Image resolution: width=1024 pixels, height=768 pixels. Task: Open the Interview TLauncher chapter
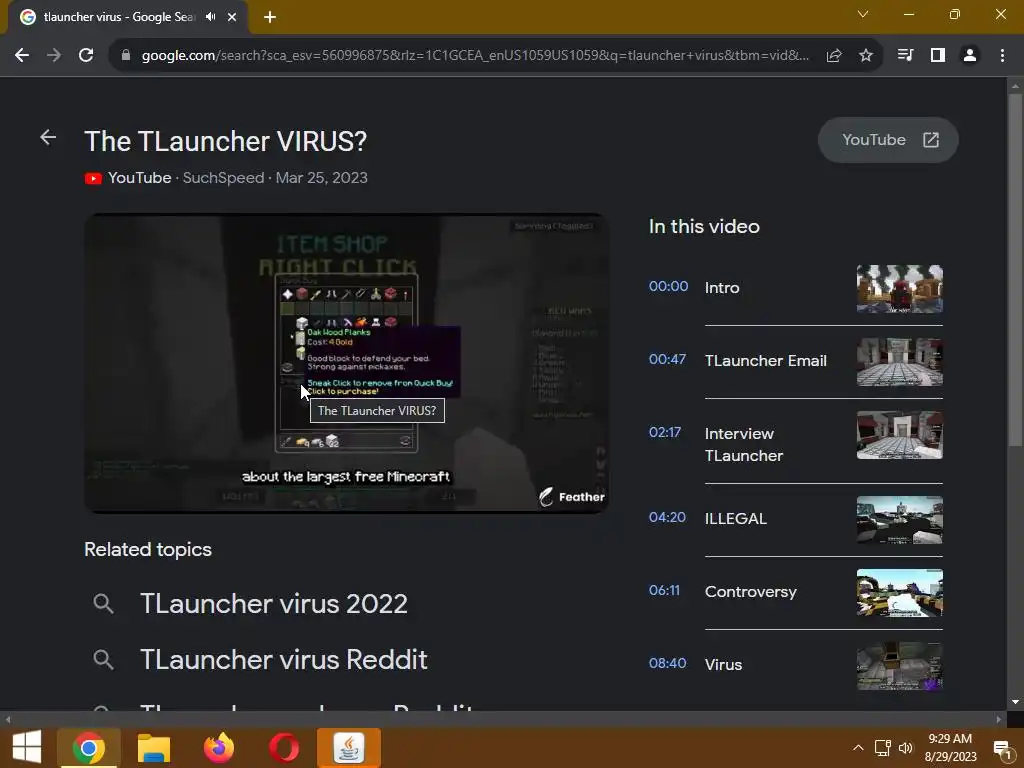click(x=744, y=444)
